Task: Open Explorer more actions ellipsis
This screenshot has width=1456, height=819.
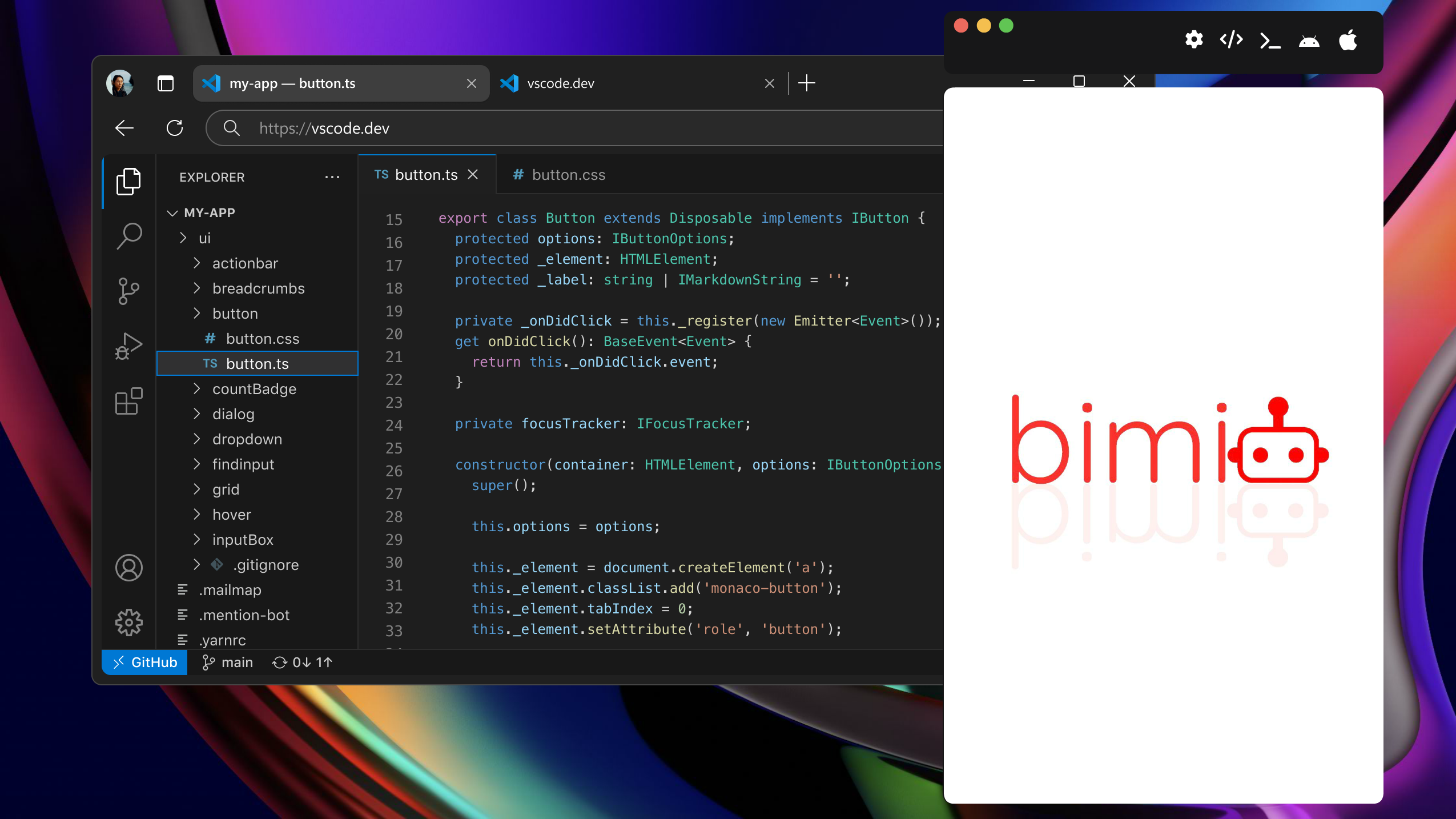Action: 332,177
